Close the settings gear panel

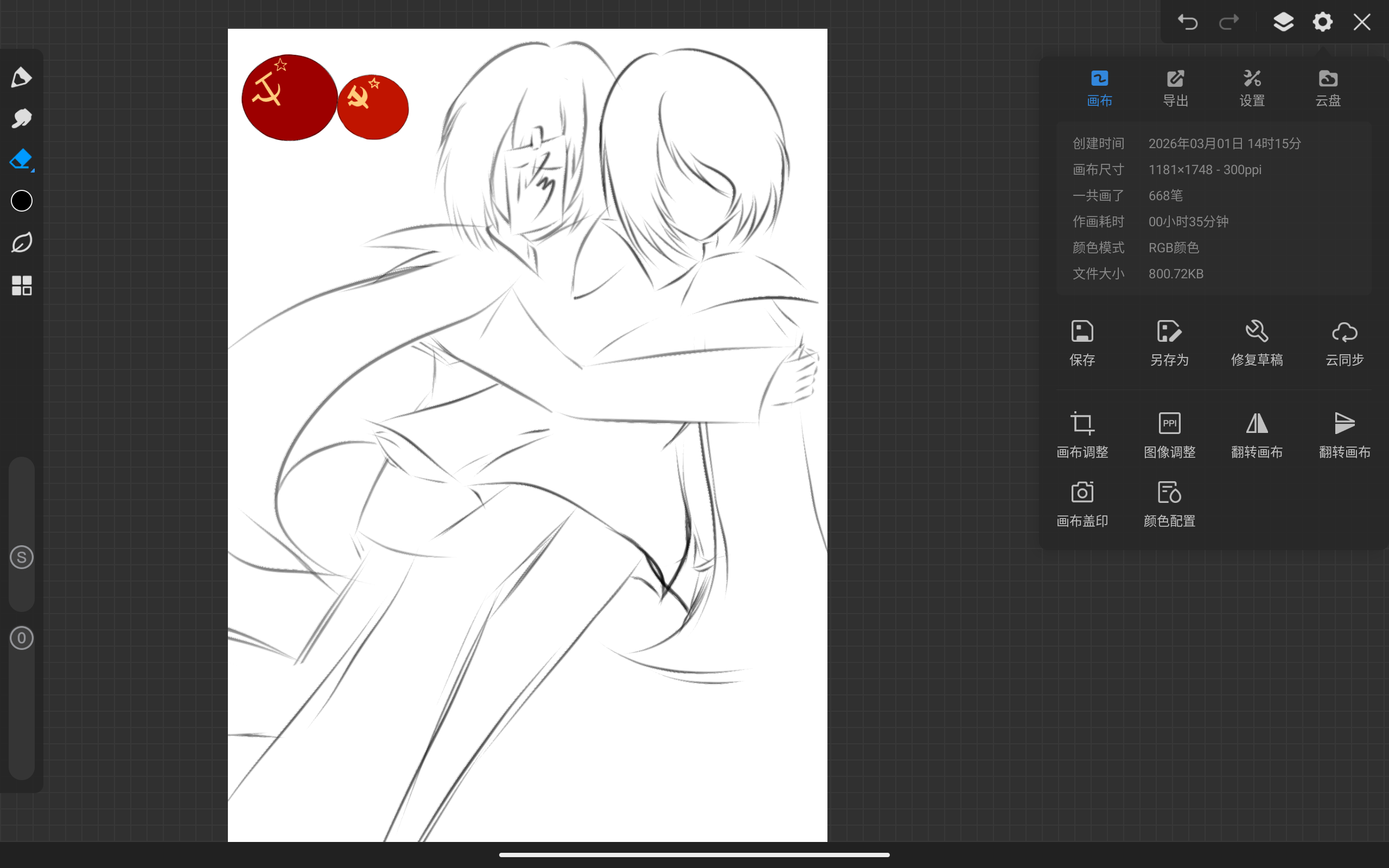pos(1322,22)
